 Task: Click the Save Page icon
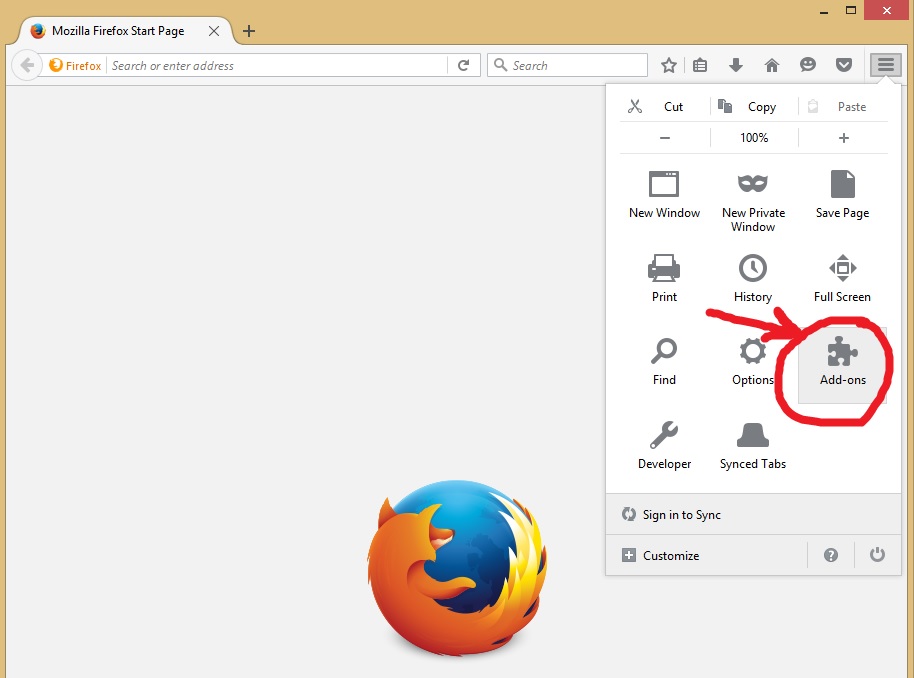[842, 184]
